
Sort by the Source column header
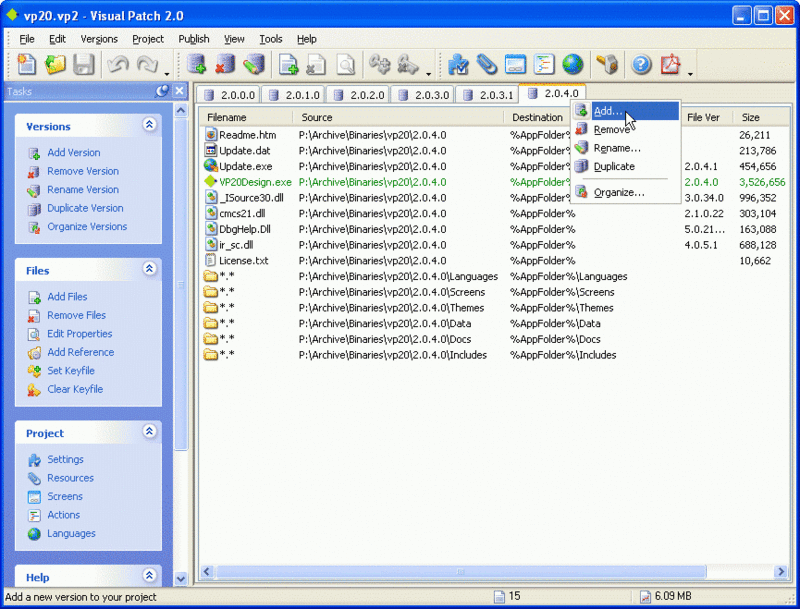point(399,117)
